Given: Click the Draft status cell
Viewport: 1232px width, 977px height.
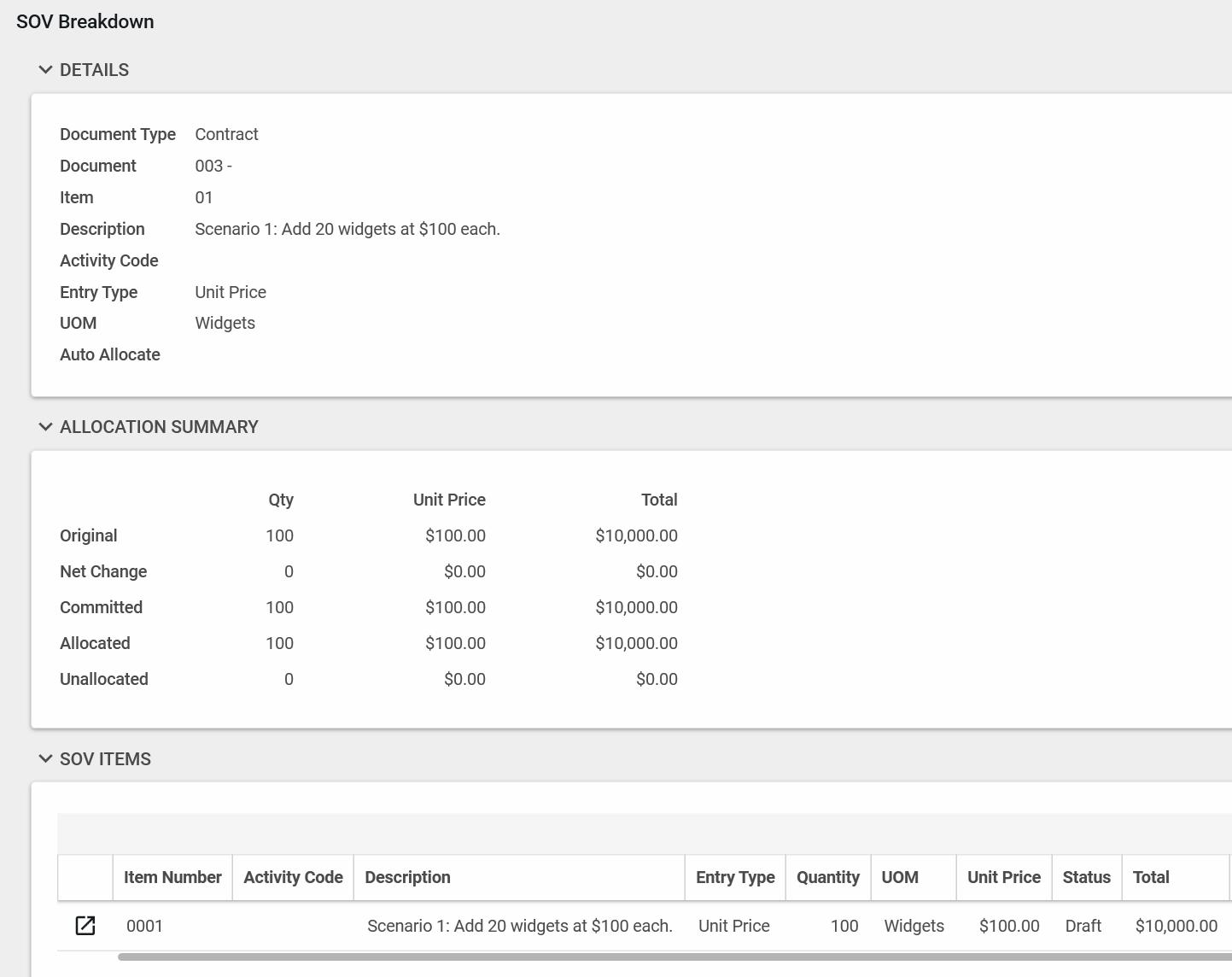Looking at the screenshot, I should coord(1083,926).
